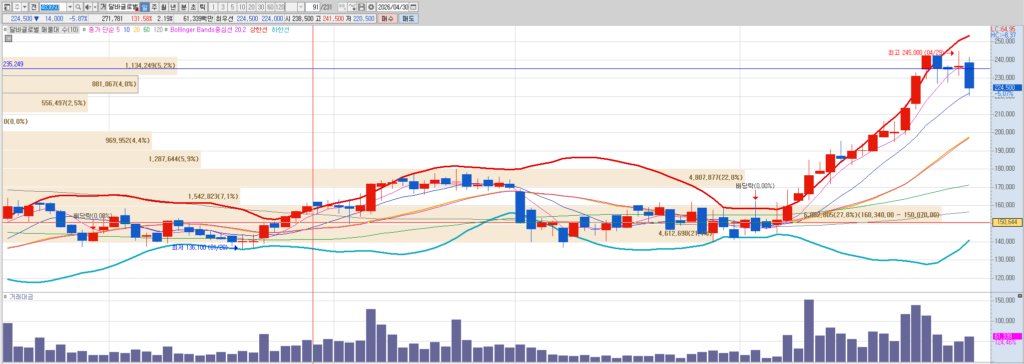Open the chart settings icon at far-left of toolbar
Viewport: 1024px width, 364px height.
click(x=7, y=7)
